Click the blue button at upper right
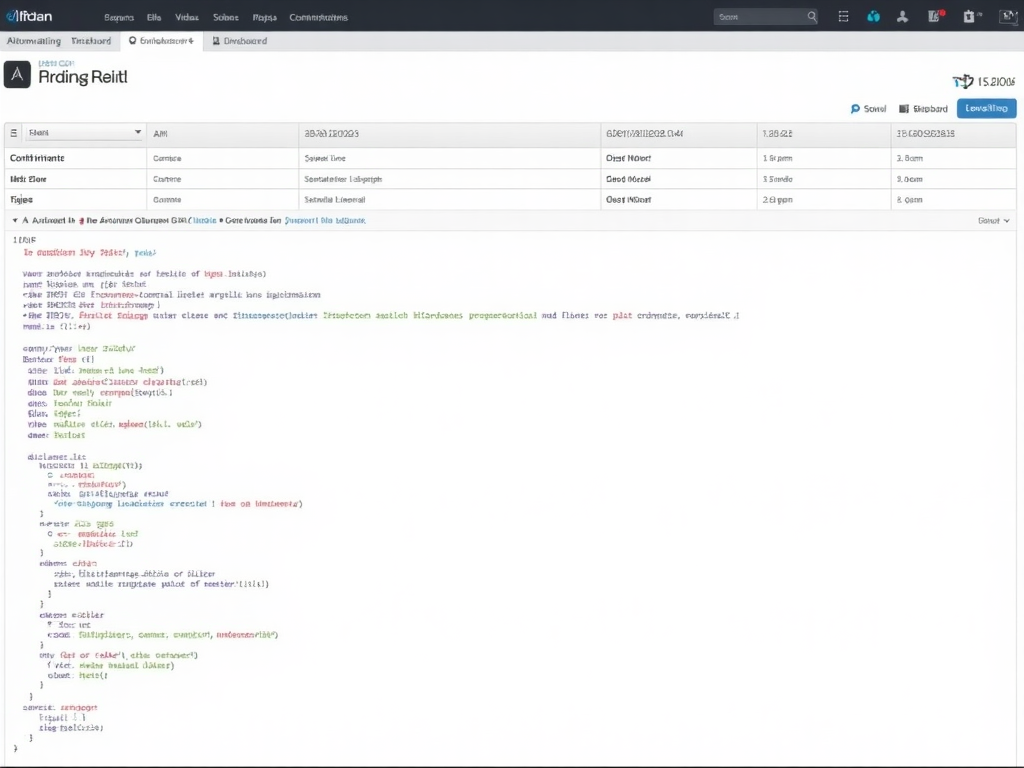 [986, 108]
